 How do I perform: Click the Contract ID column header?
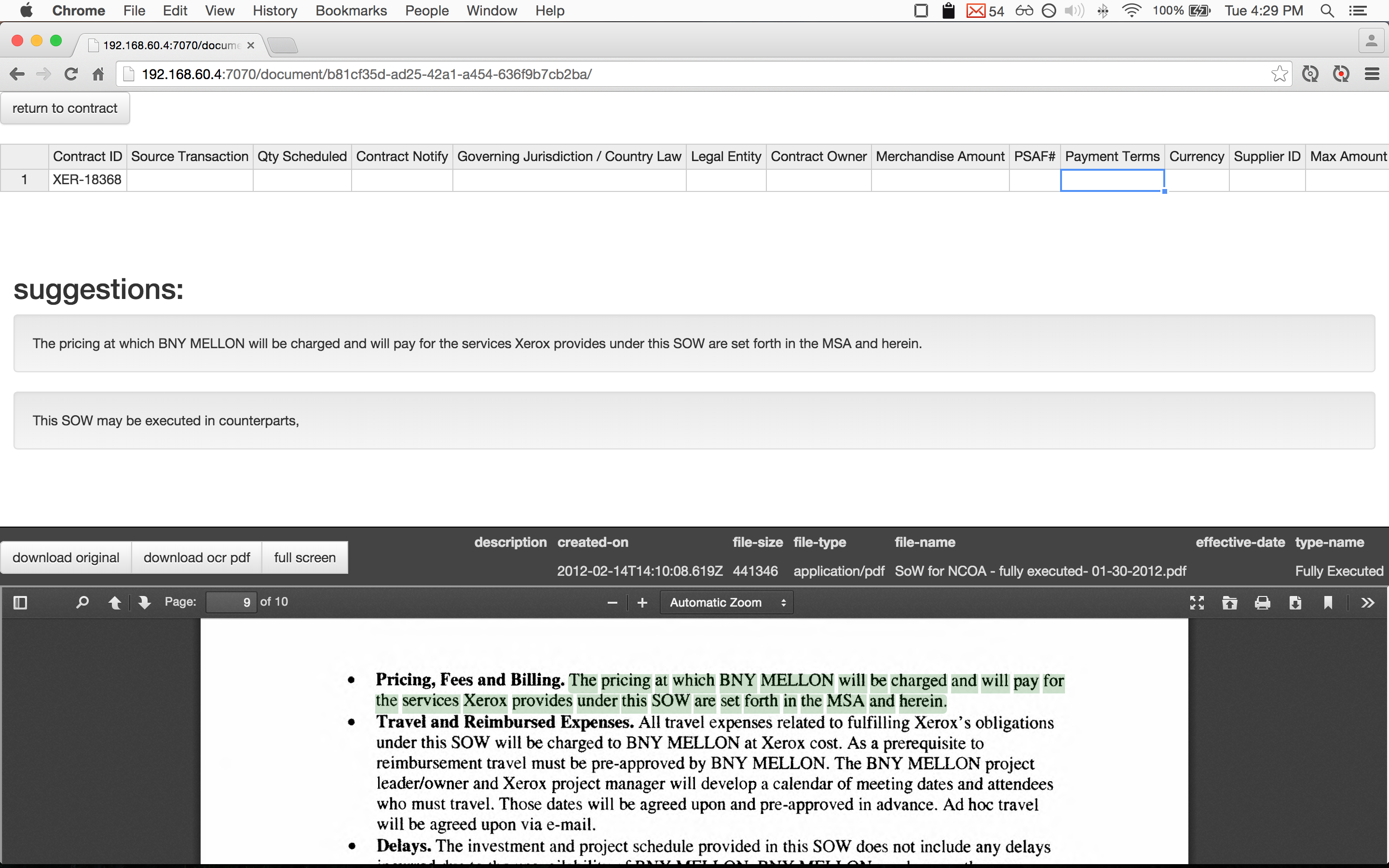pyautogui.click(x=87, y=157)
